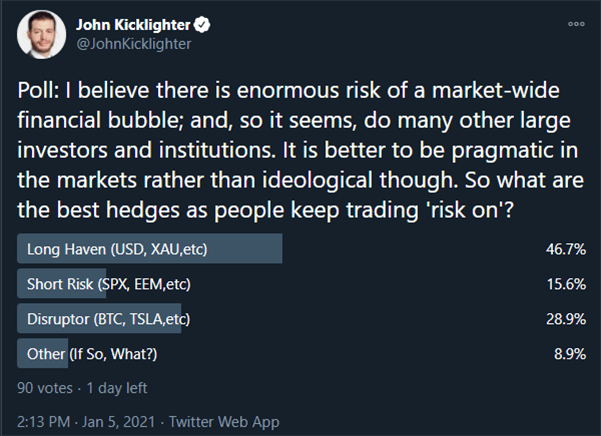
Task: Click the Twitter Web App source link
Action: click(224, 421)
